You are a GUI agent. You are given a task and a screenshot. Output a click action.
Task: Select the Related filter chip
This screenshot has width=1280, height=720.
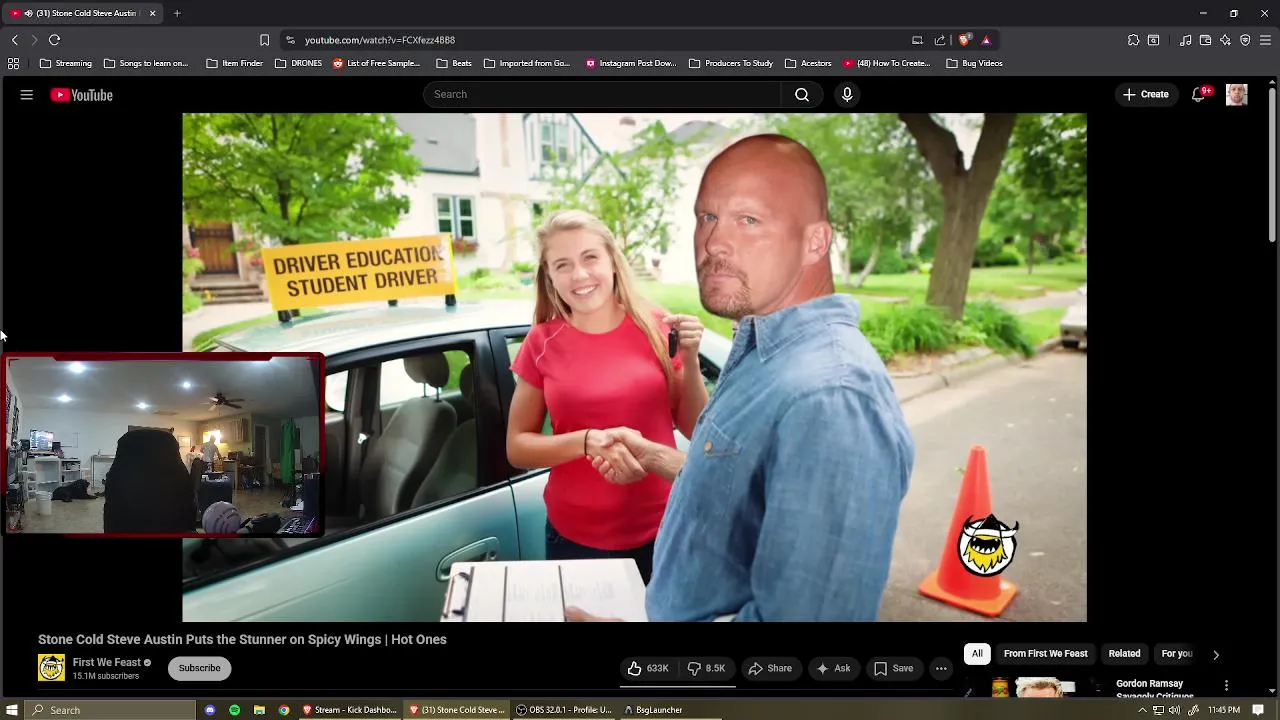(x=1124, y=654)
